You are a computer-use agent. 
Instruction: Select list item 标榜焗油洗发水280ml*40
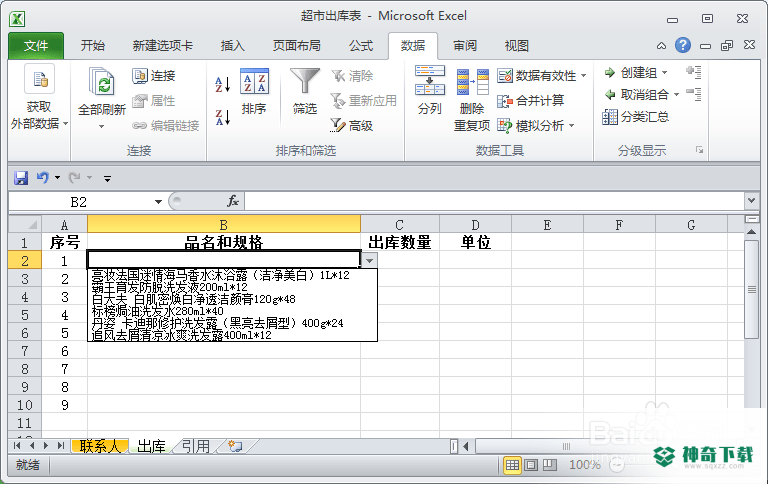click(158, 311)
